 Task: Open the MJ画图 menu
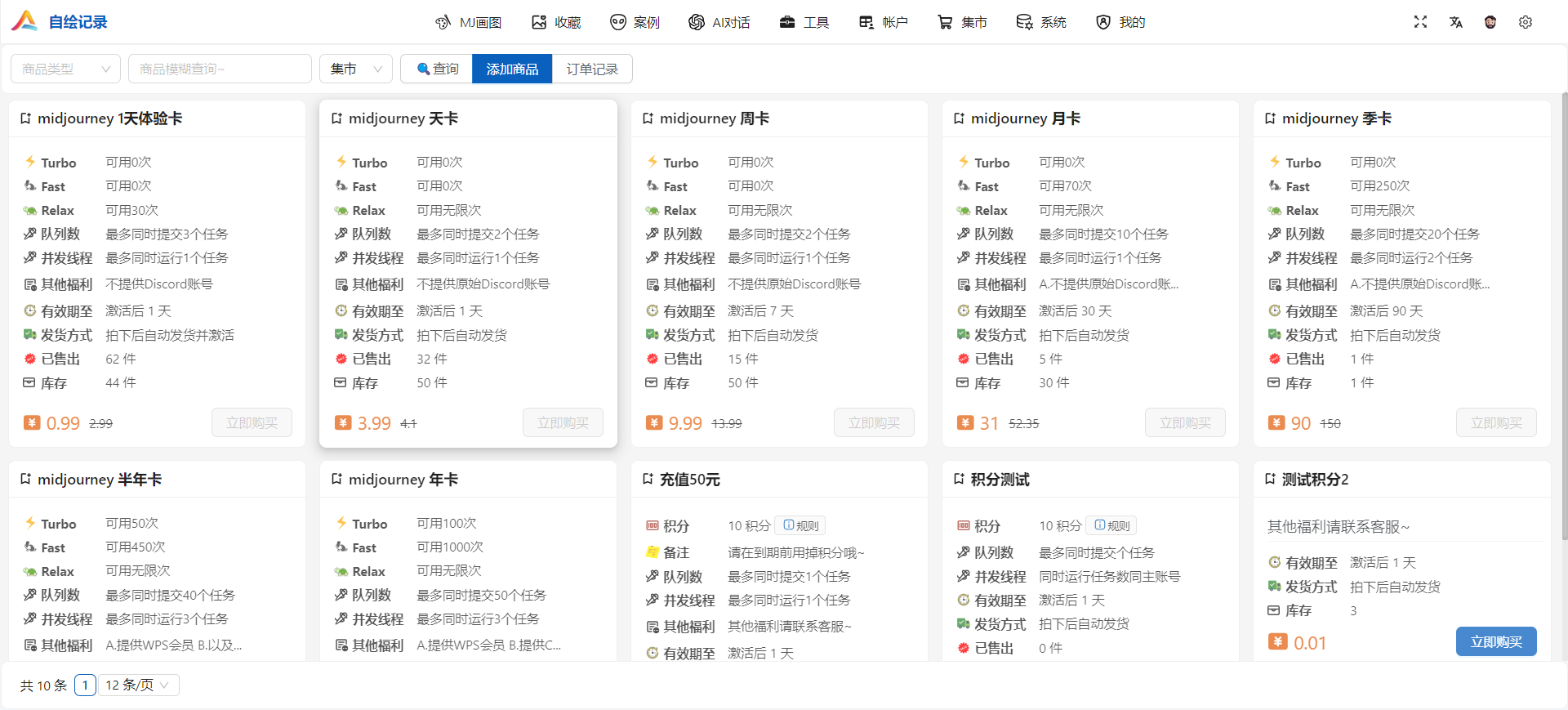tap(468, 22)
